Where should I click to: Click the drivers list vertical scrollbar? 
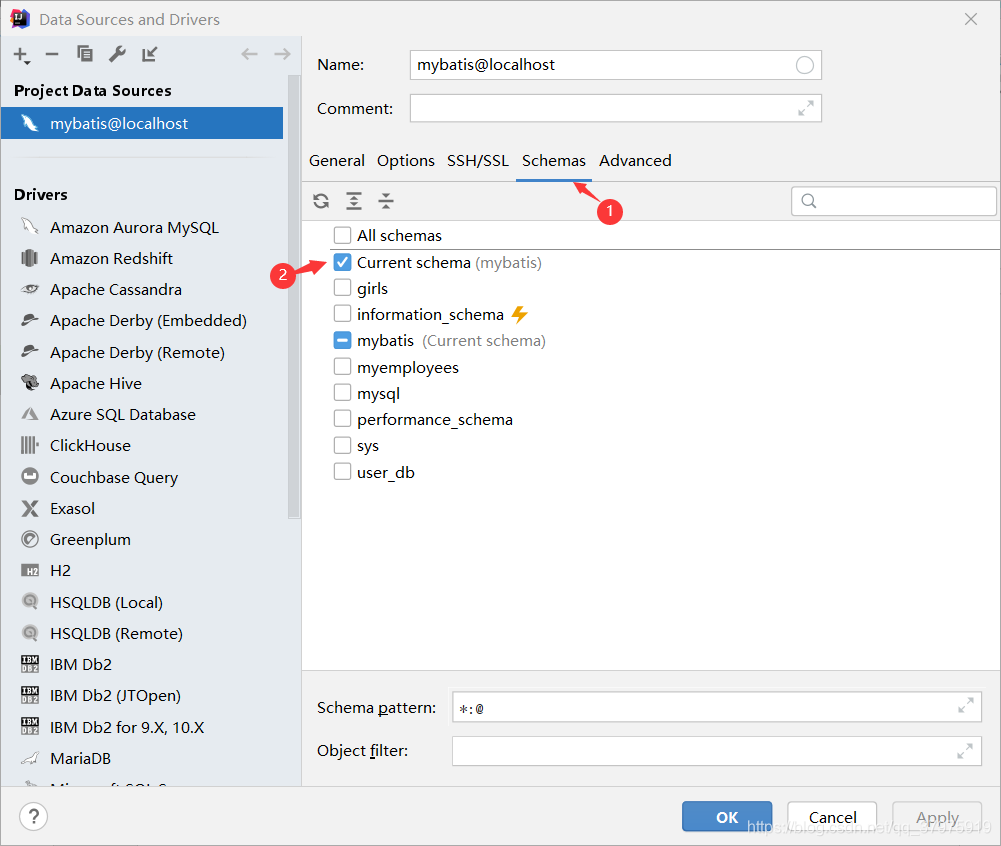(294, 297)
